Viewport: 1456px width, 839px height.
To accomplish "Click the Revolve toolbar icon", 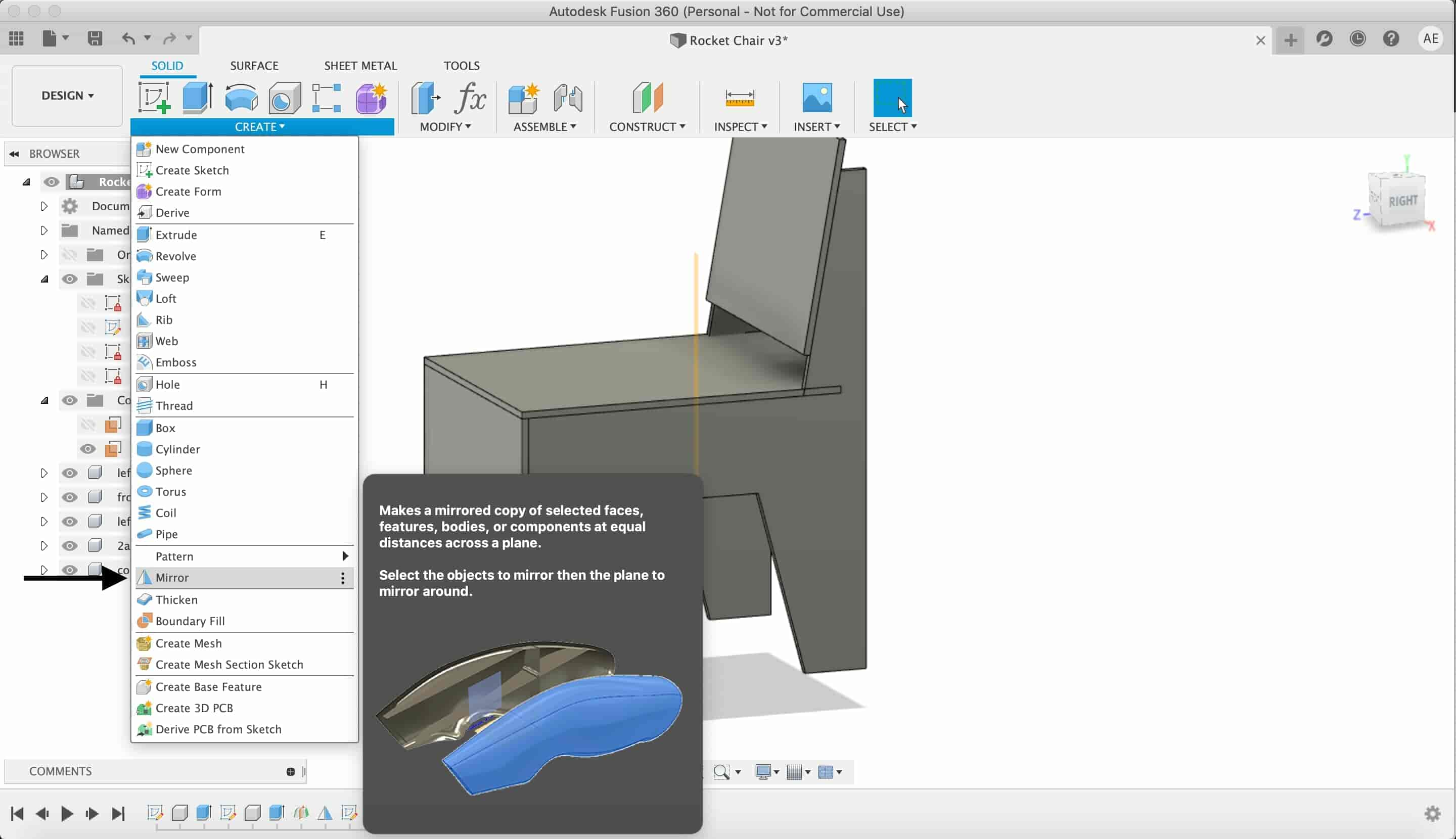I will 241,98.
